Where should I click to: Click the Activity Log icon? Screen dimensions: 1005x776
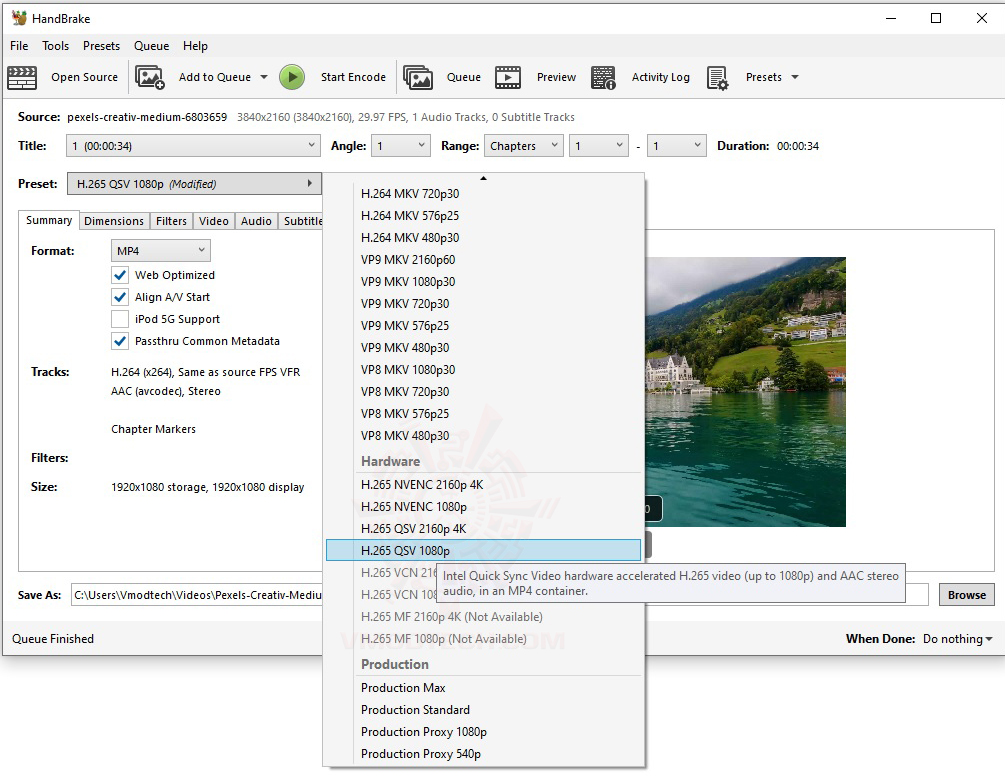pyautogui.click(x=603, y=78)
